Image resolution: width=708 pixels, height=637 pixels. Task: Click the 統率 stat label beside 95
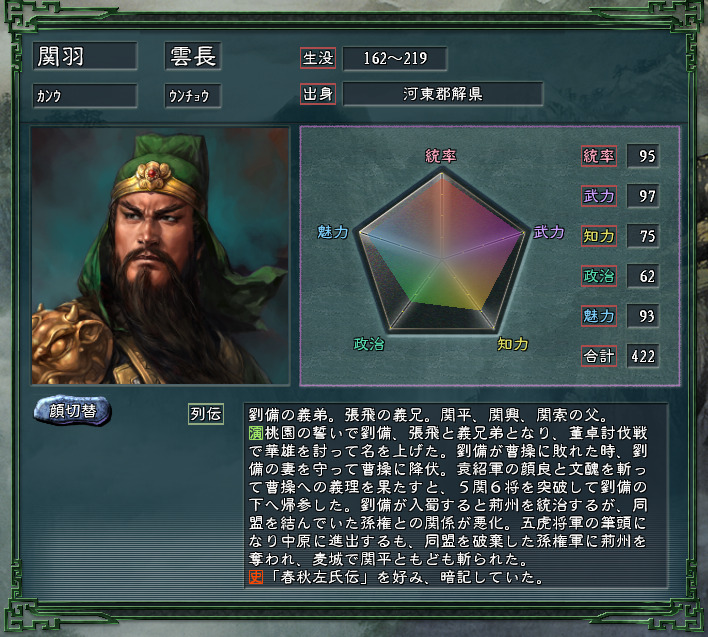[x=599, y=156]
